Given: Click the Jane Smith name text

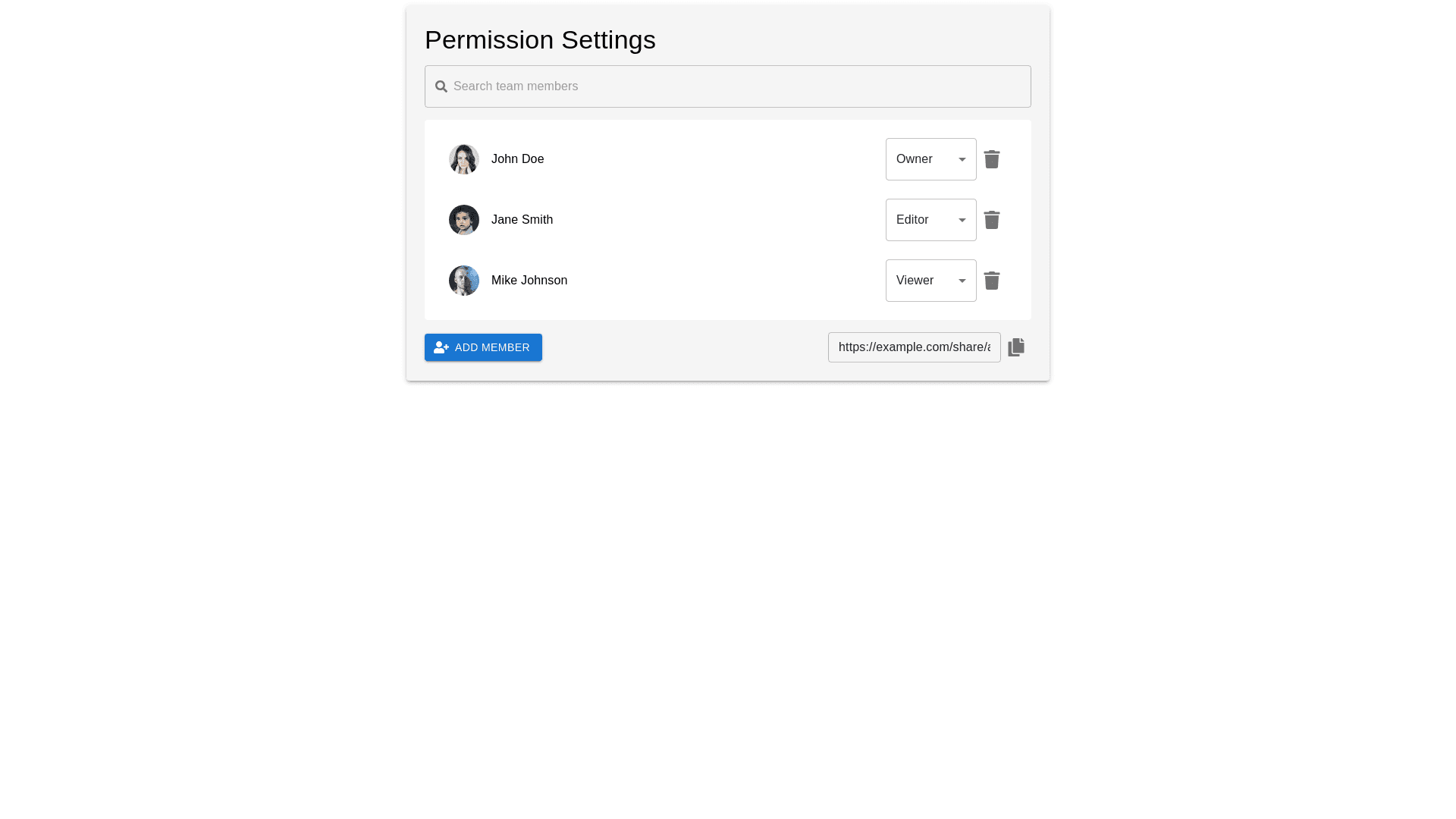Looking at the screenshot, I should tap(522, 220).
